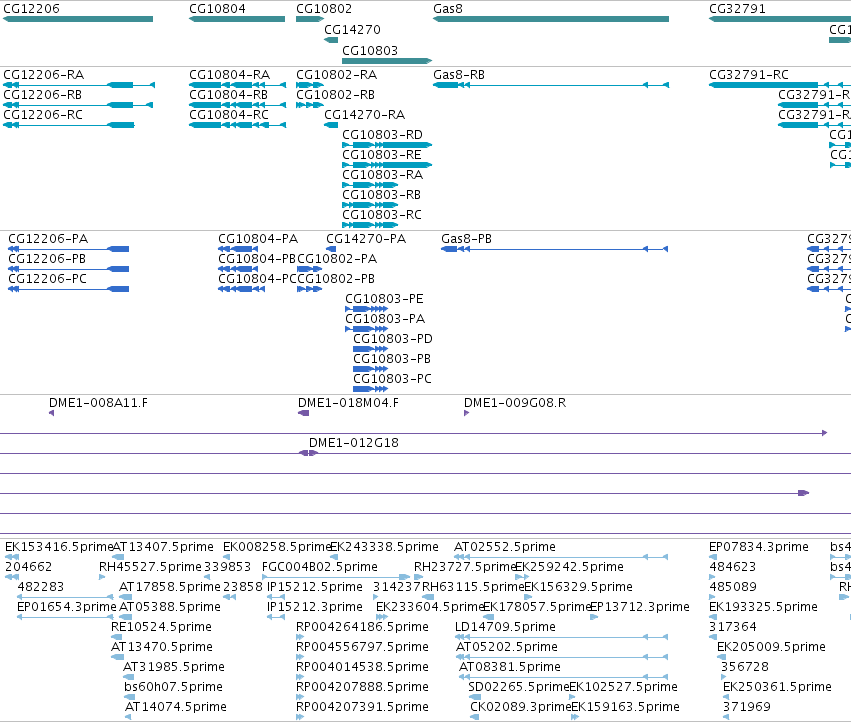Viewport: 851px width, 722px height.
Task: Click EST RP004264186.5prime
Action: (300, 637)
